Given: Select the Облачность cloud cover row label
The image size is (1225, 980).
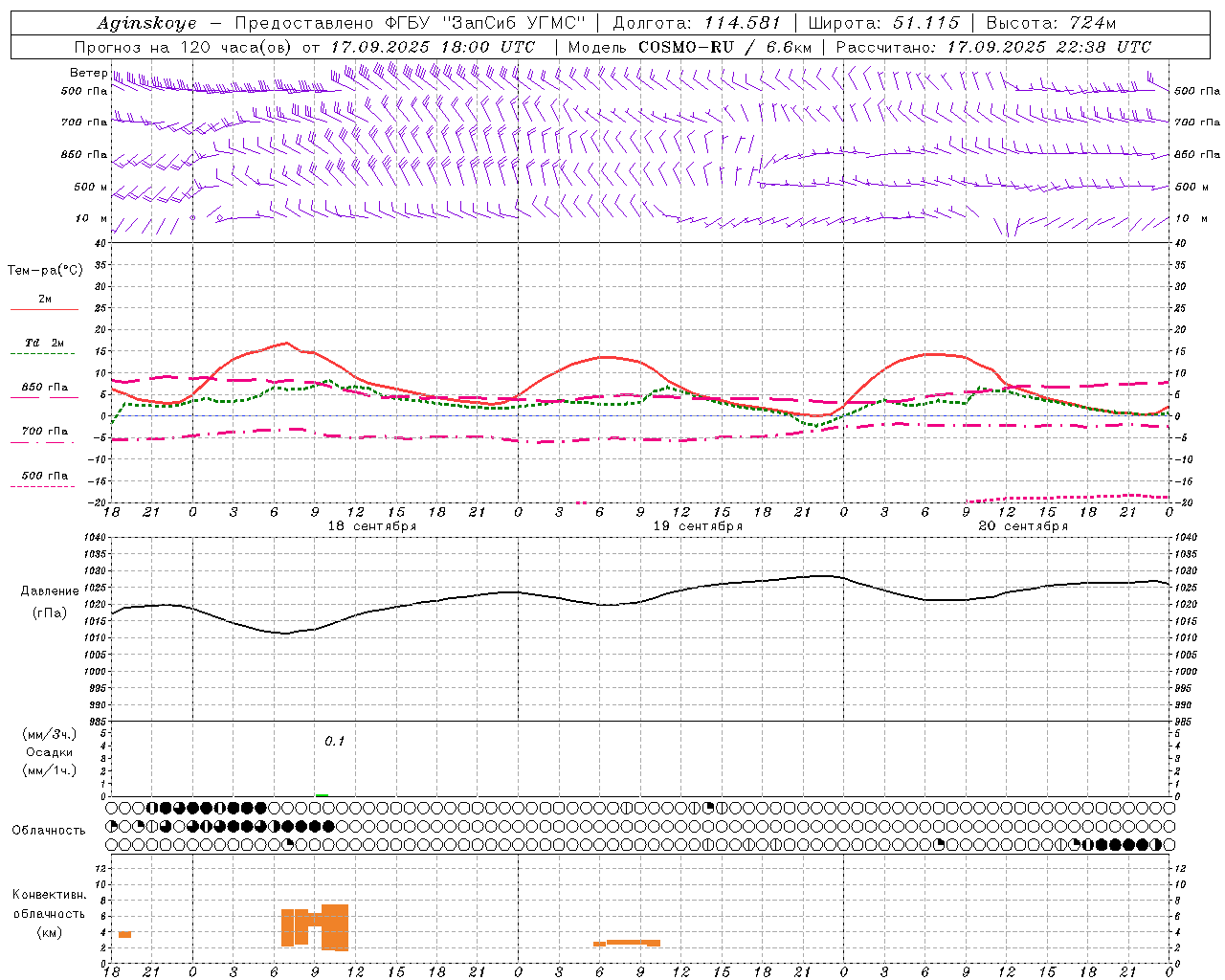Looking at the screenshot, I should click(x=49, y=831).
